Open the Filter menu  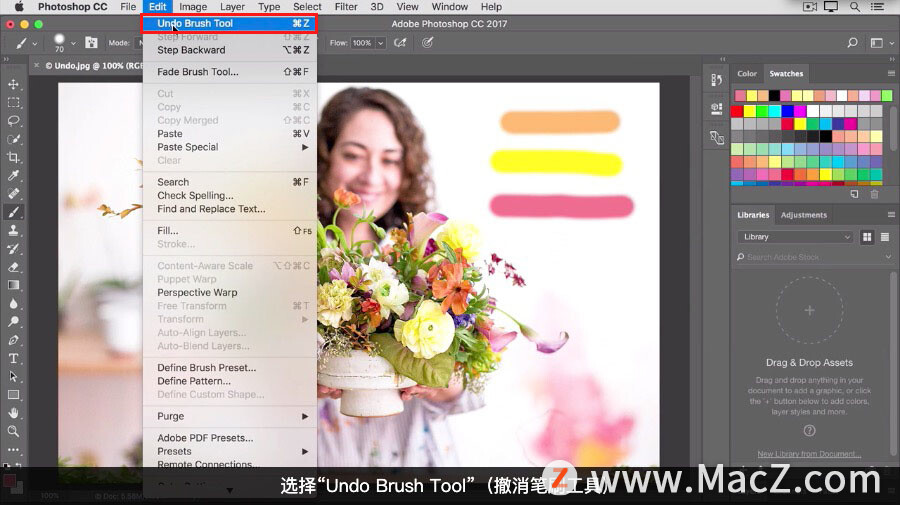pyautogui.click(x=346, y=7)
